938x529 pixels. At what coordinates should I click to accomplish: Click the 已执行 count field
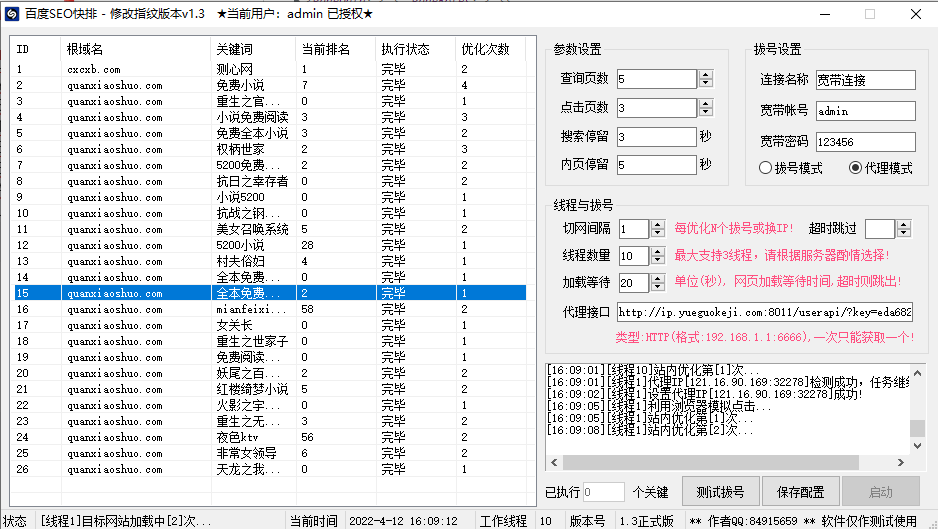(604, 492)
